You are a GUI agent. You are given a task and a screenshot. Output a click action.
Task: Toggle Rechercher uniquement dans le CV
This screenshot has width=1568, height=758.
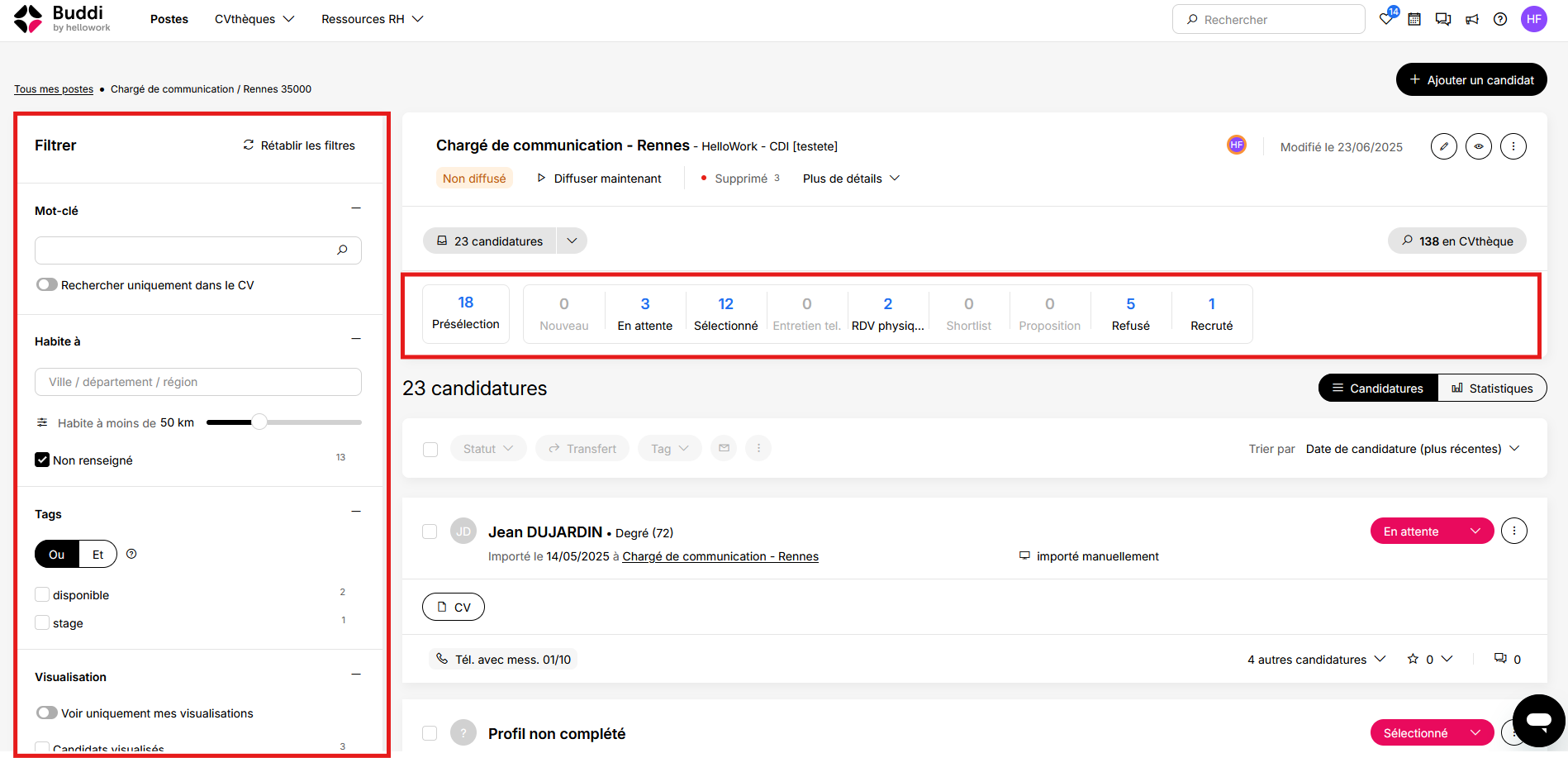pos(47,284)
